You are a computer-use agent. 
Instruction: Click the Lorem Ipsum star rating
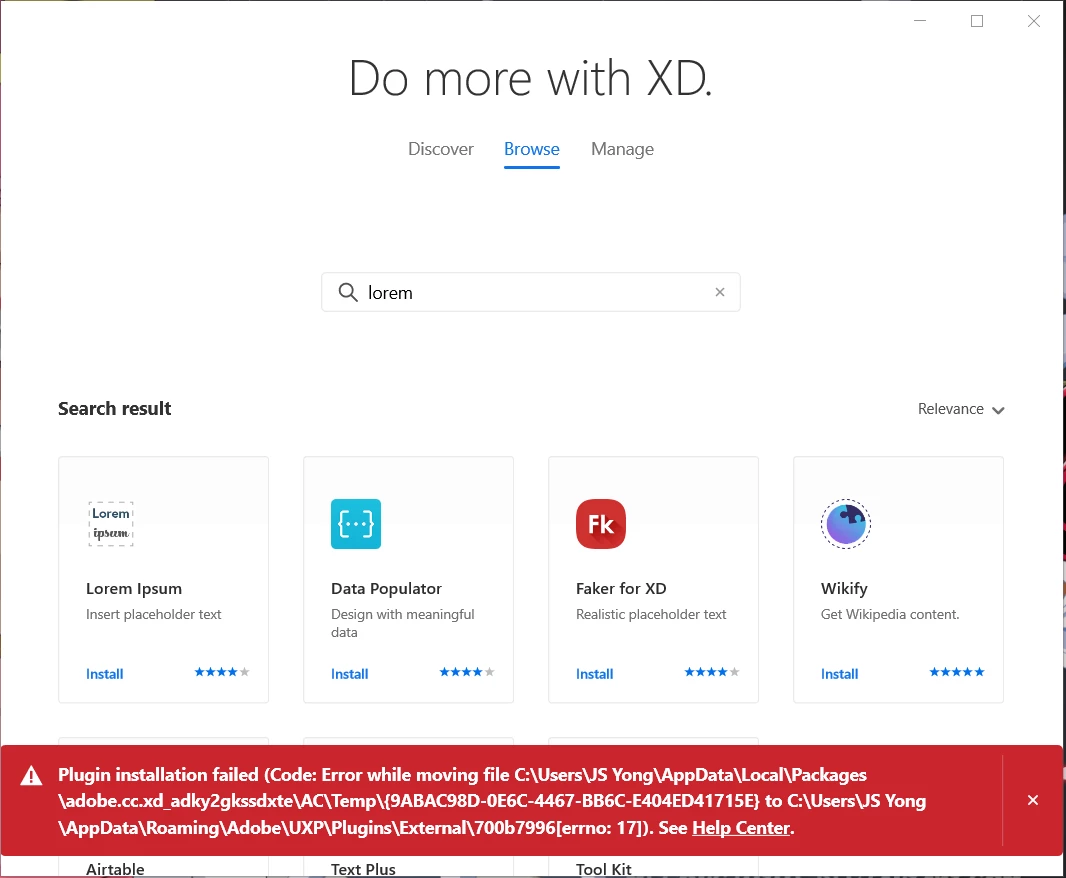[222, 672]
